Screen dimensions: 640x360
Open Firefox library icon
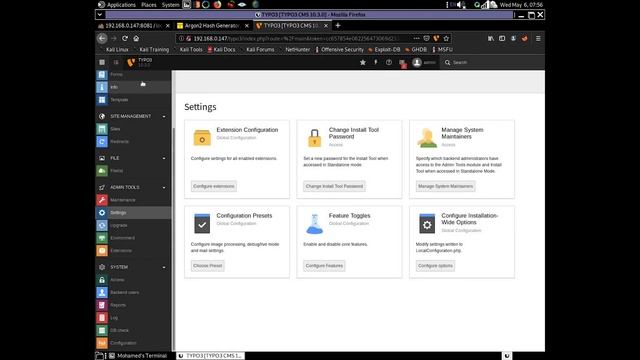pos(491,38)
